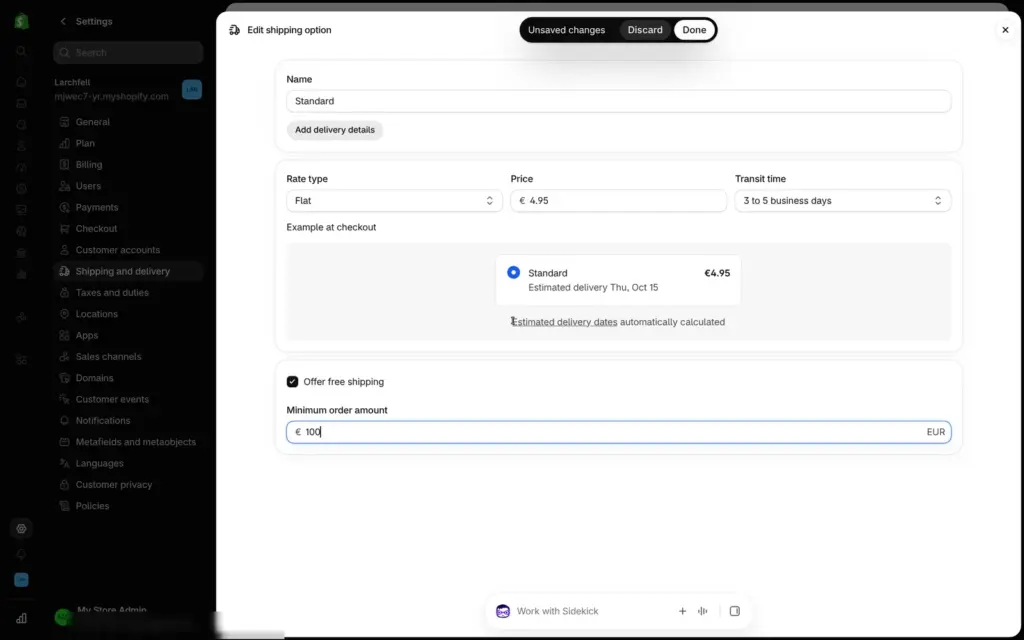Open the Rate type dropdown showing Flat
The height and width of the screenshot is (640, 1024).
pos(394,200)
